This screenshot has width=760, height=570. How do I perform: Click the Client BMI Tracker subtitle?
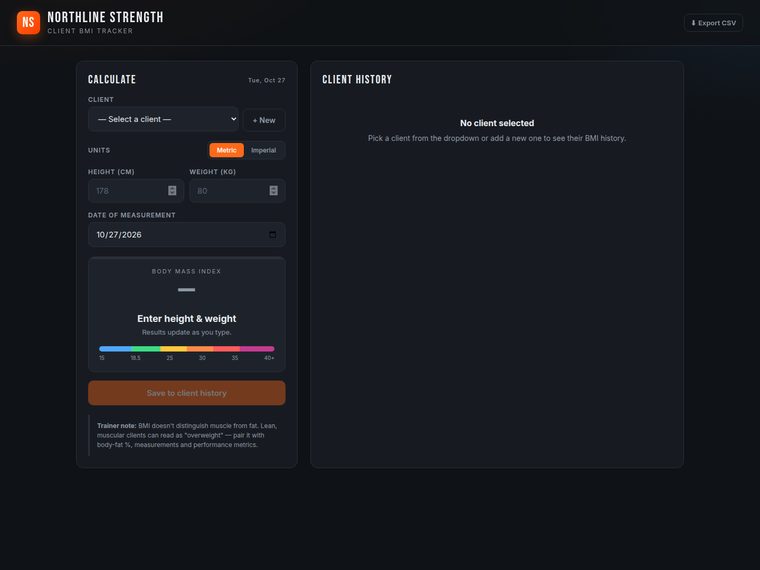[x=90, y=31]
